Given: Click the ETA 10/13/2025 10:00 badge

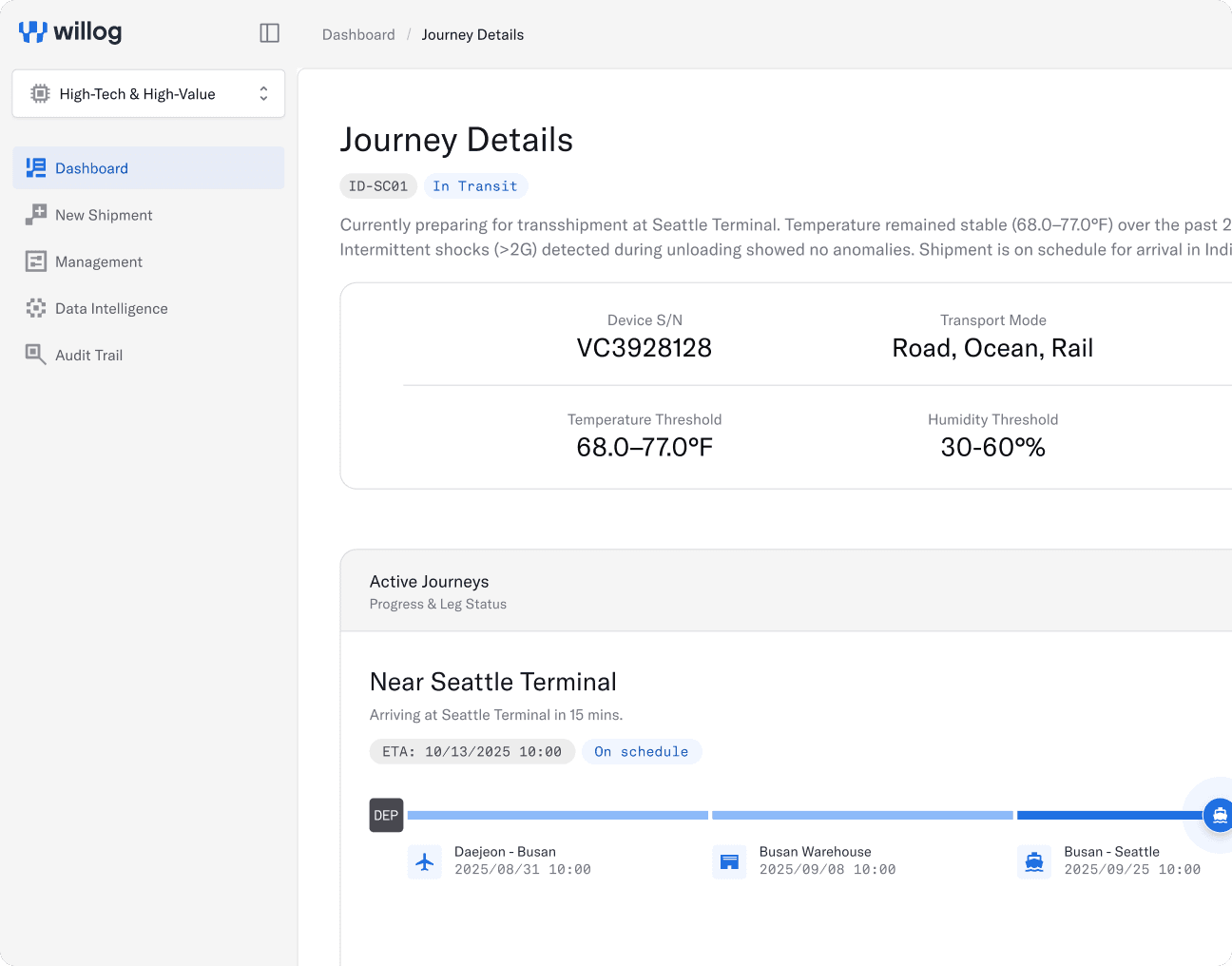Looking at the screenshot, I should 472,751.
